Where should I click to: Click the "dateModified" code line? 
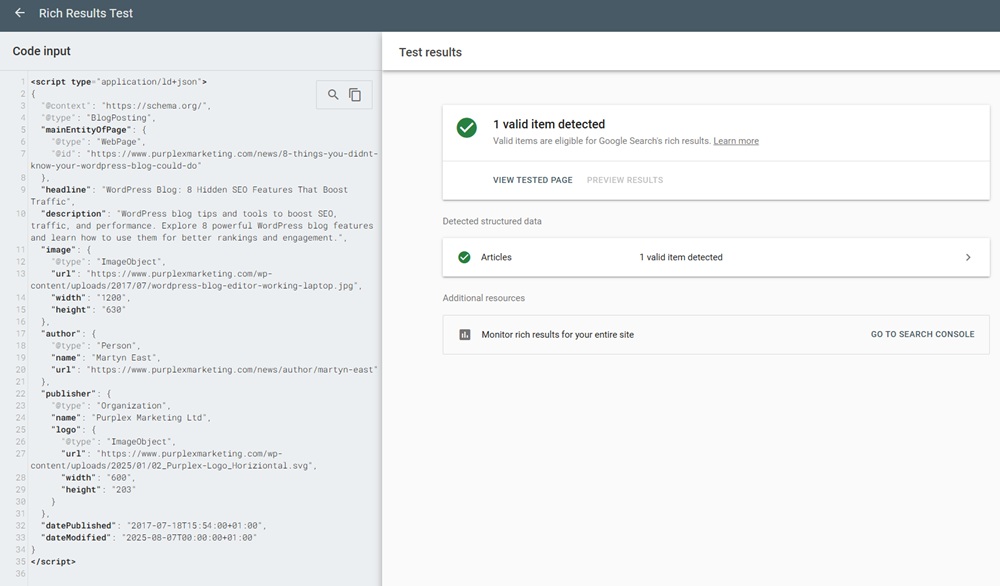tap(149, 538)
